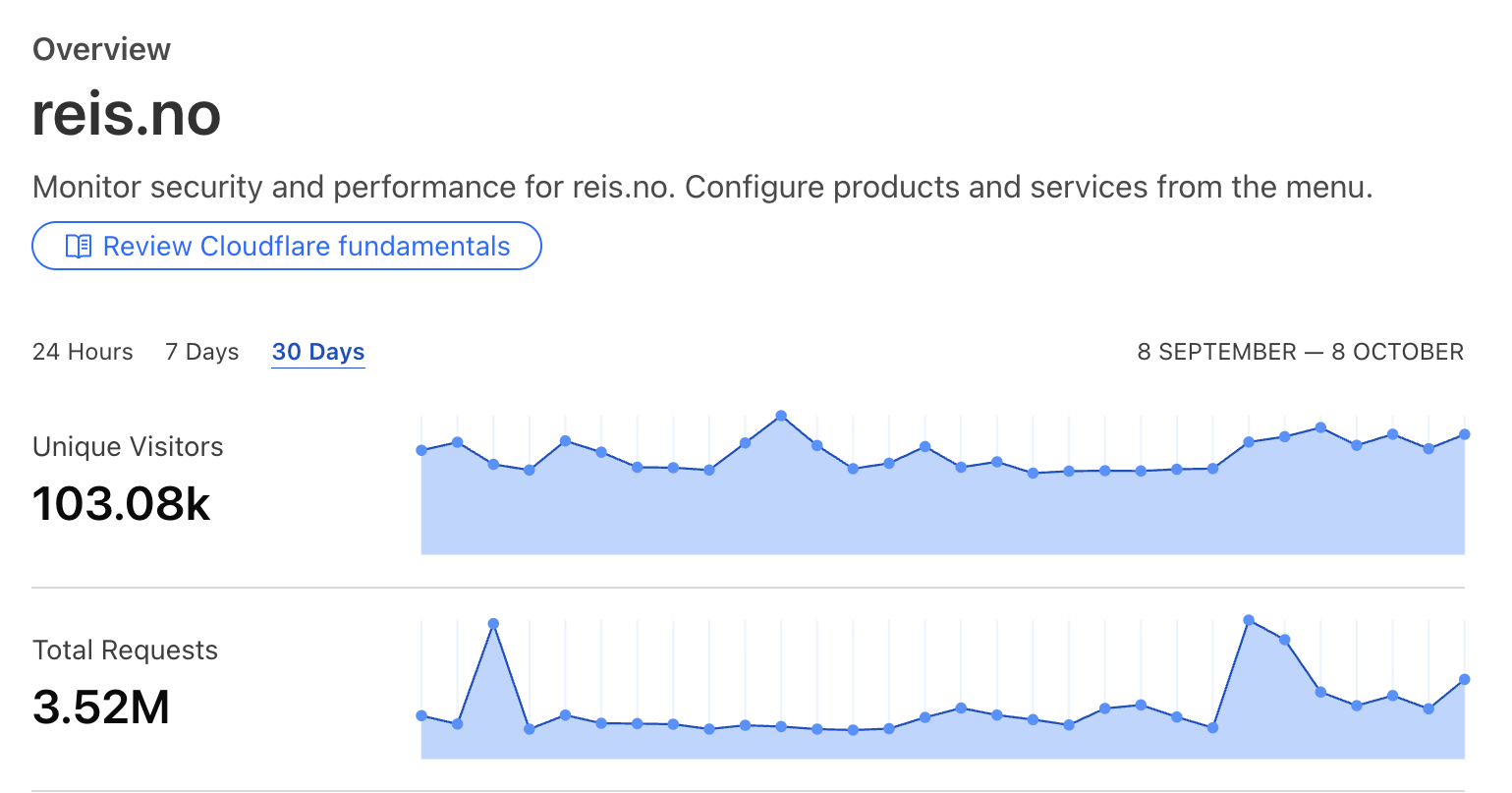Select the 30 Days tab
Image resolution: width=1512 pixels, height=793 pixels.
(318, 352)
